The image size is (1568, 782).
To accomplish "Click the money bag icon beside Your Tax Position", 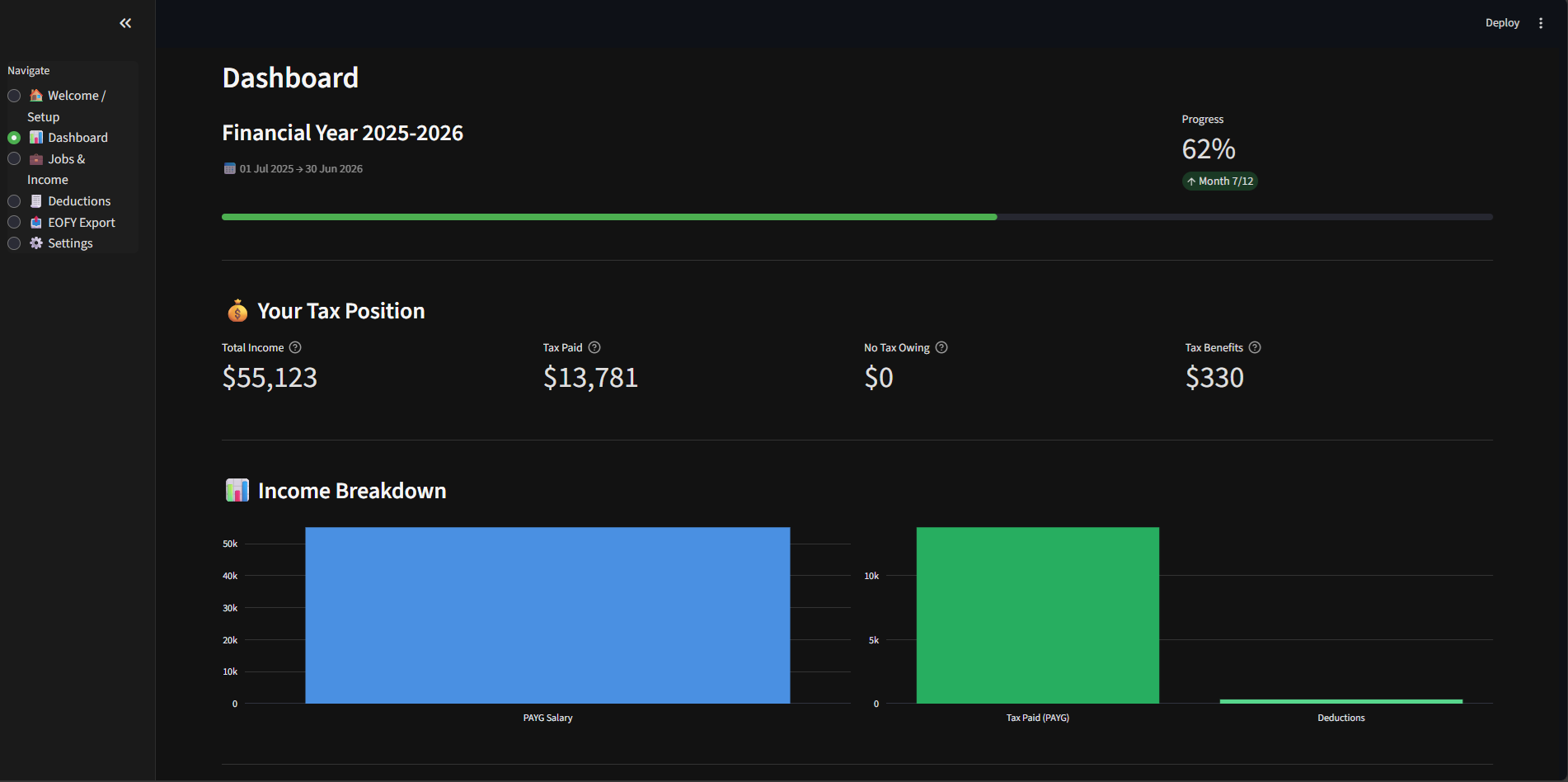I will click(x=237, y=311).
